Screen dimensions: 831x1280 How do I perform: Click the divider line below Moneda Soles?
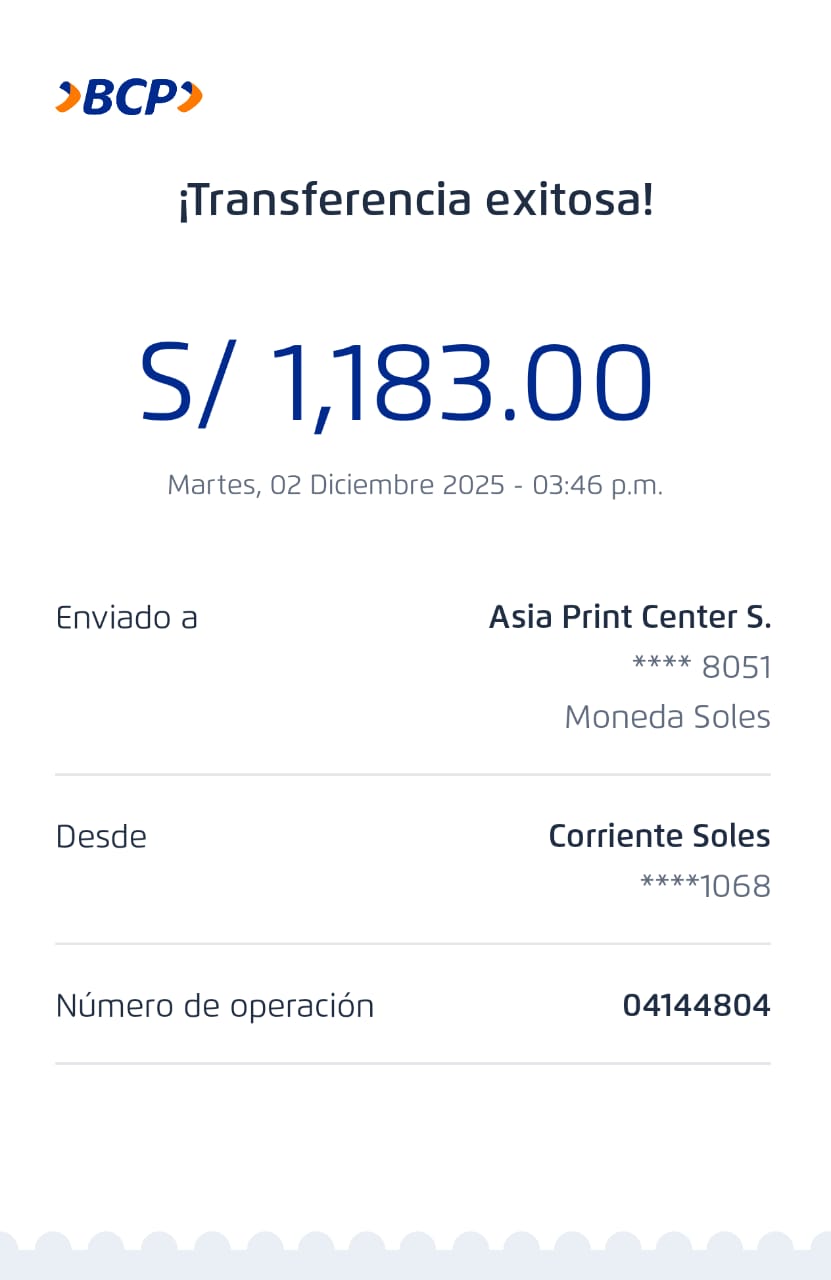412,774
